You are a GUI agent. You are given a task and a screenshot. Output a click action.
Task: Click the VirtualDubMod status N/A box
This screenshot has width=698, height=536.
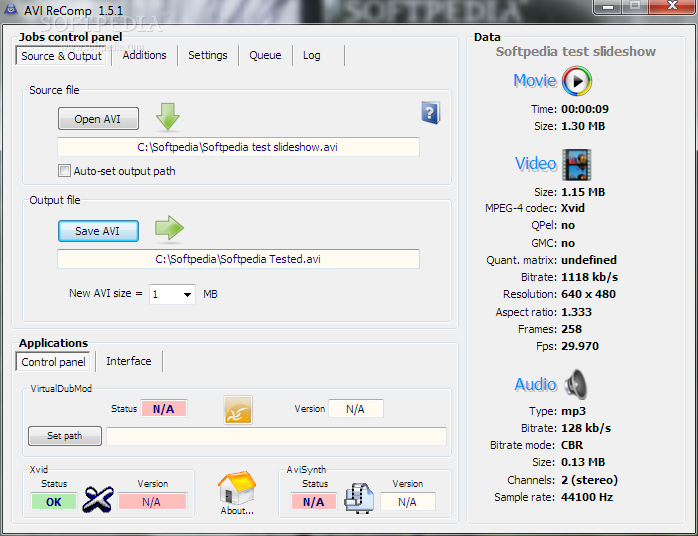coord(164,409)
